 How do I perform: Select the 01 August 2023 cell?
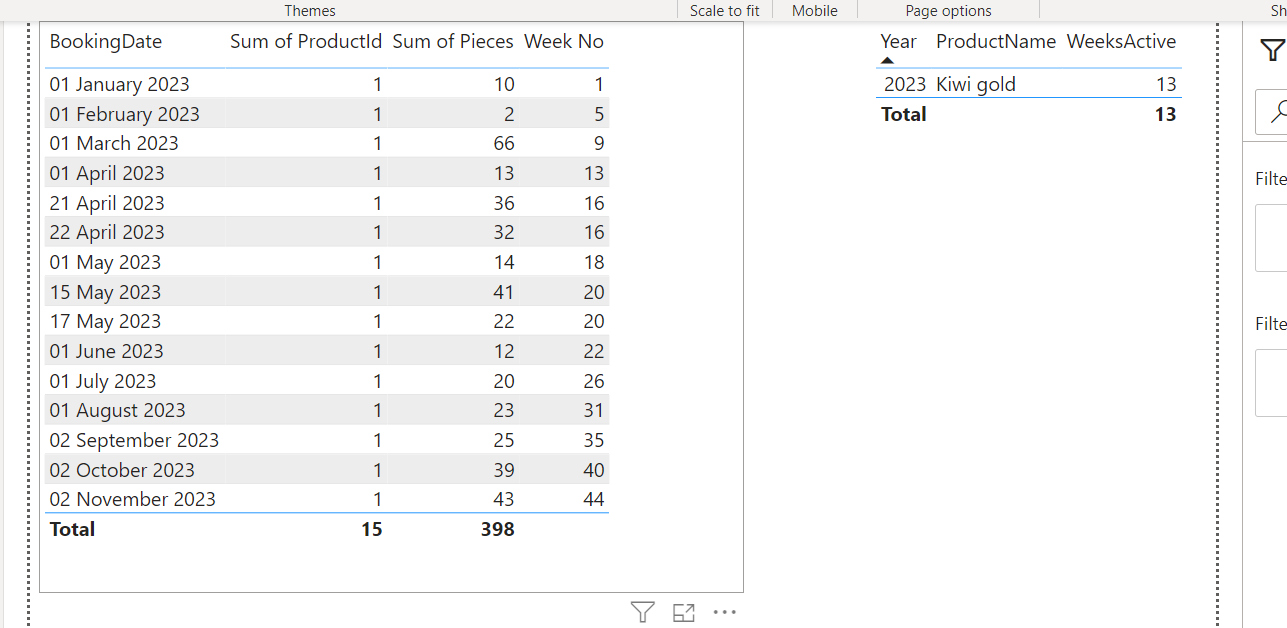[117, 410]
